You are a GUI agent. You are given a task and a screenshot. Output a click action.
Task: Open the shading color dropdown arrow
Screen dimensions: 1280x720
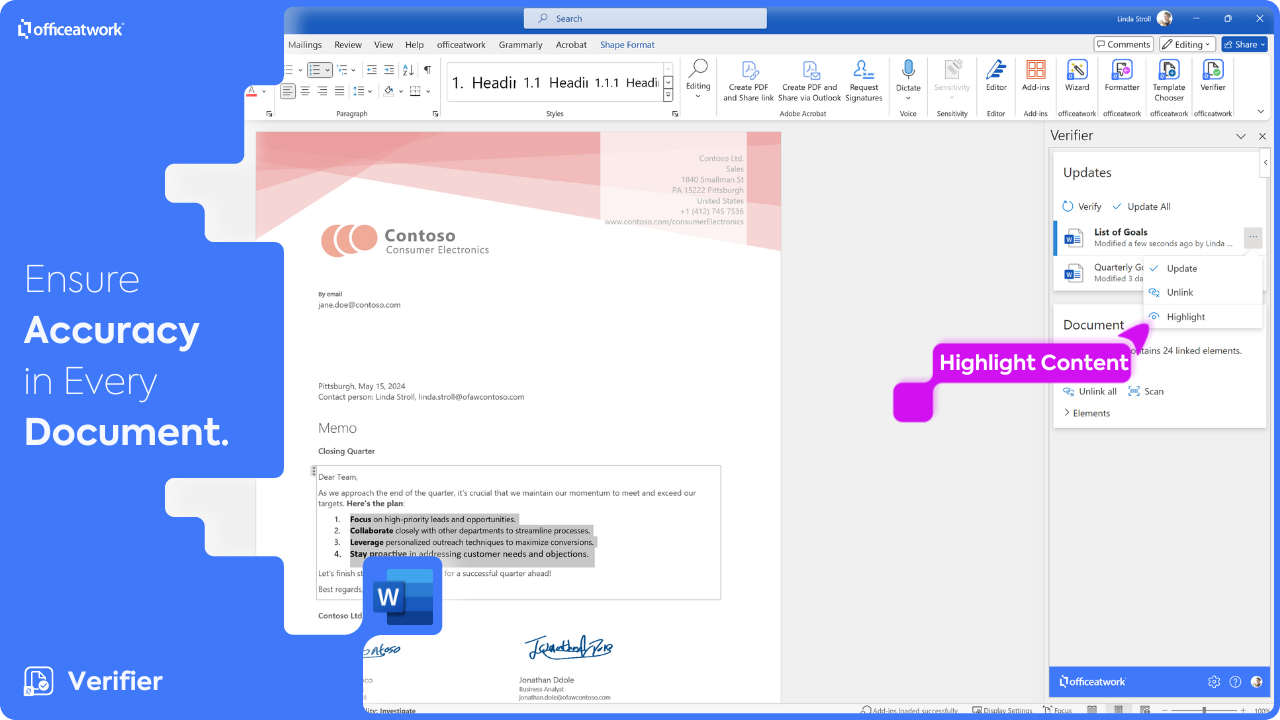[x=401, y=91]
